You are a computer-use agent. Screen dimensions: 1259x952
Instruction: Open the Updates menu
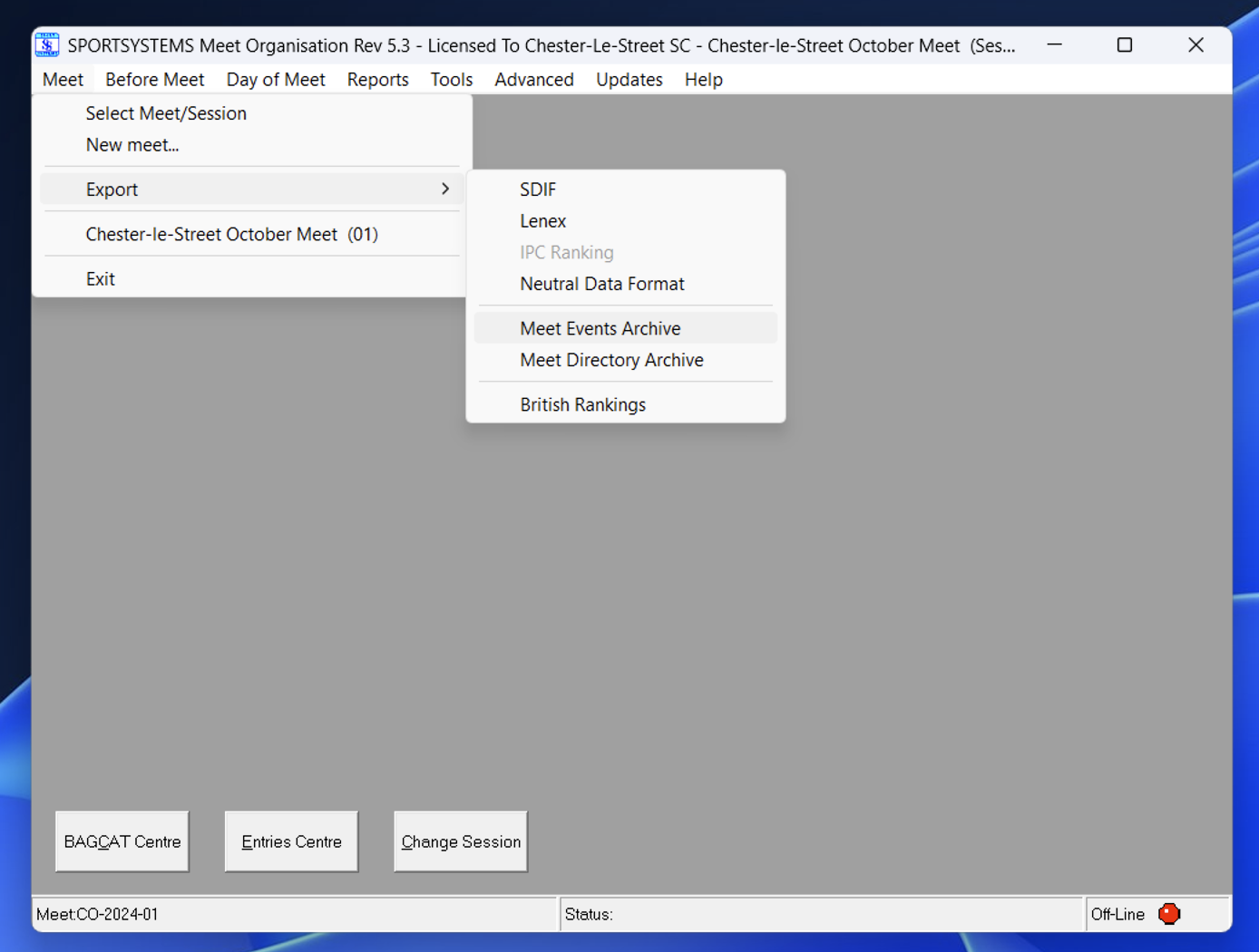point(629,80)
